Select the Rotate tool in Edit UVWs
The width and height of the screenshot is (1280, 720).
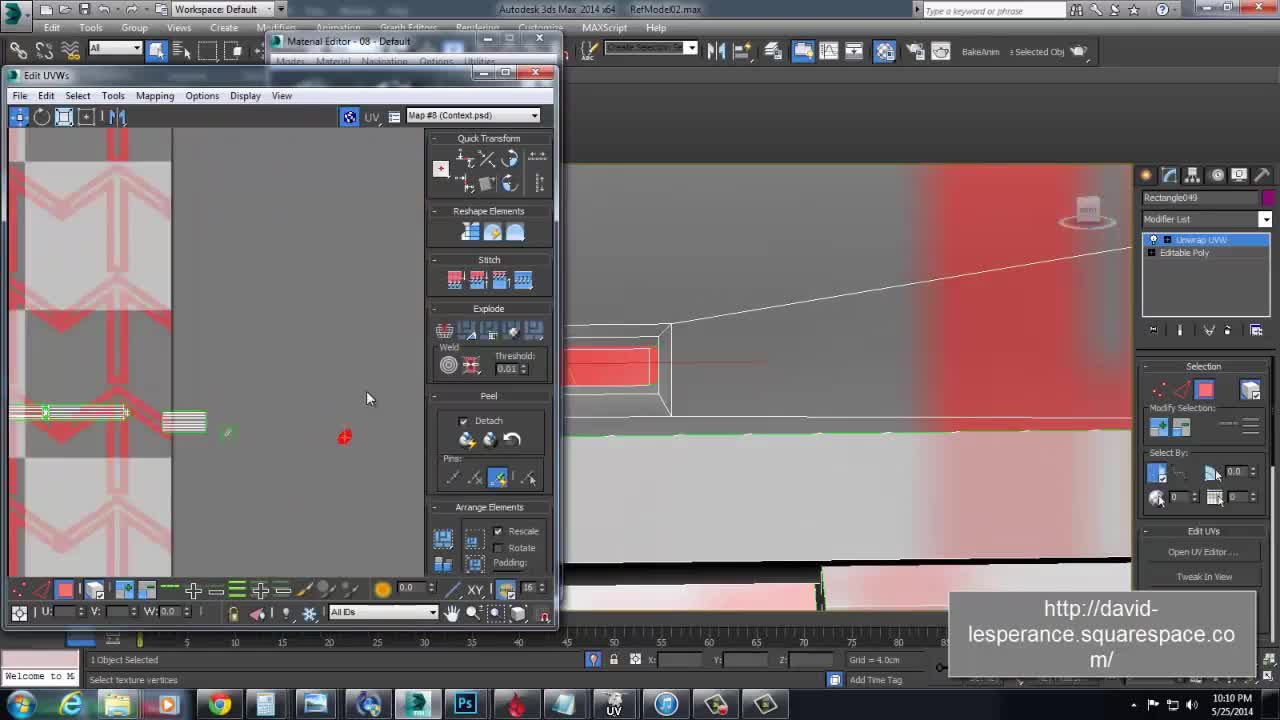pos(42,117)
